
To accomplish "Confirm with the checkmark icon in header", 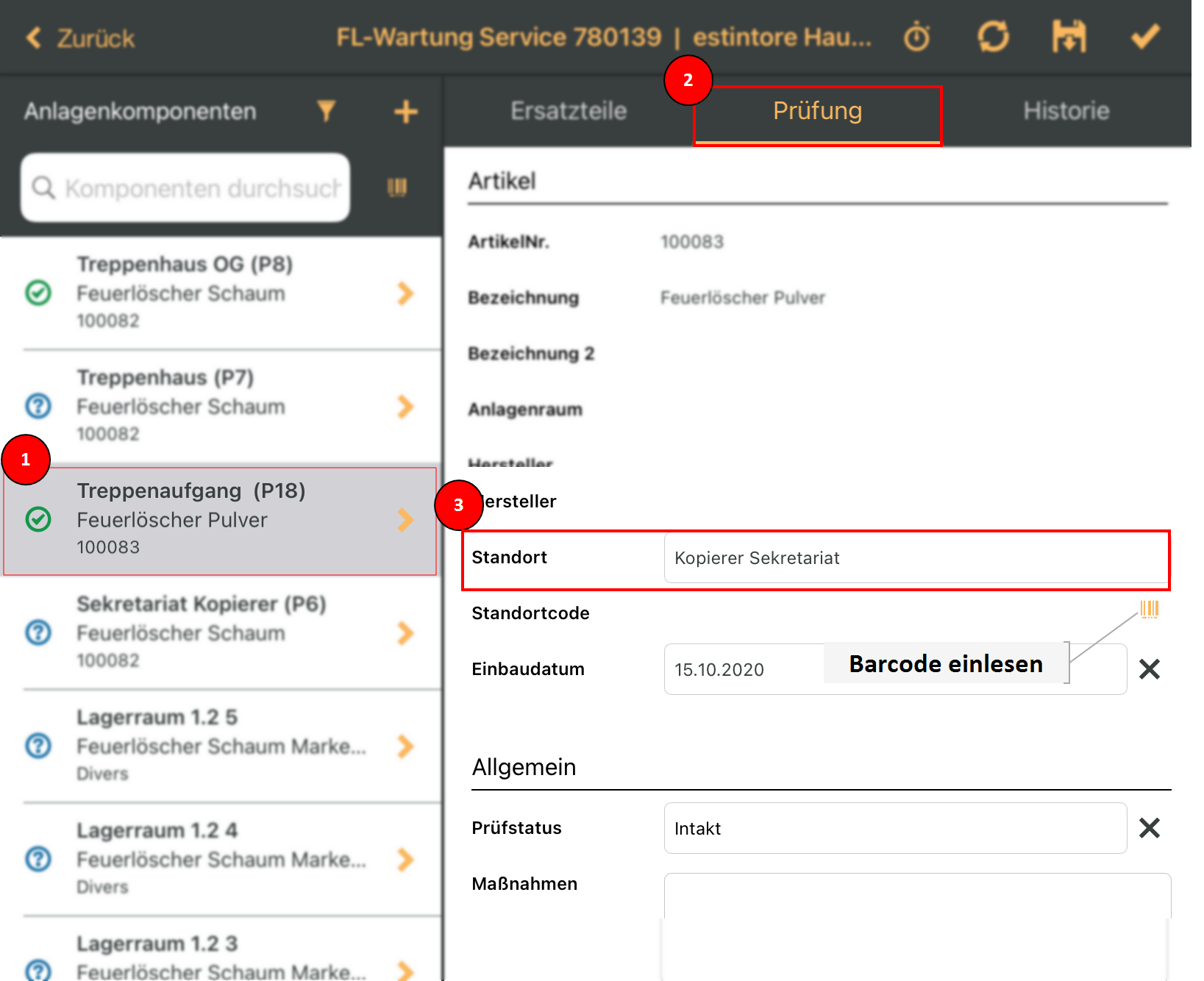I will click(x=1144, y=37).
